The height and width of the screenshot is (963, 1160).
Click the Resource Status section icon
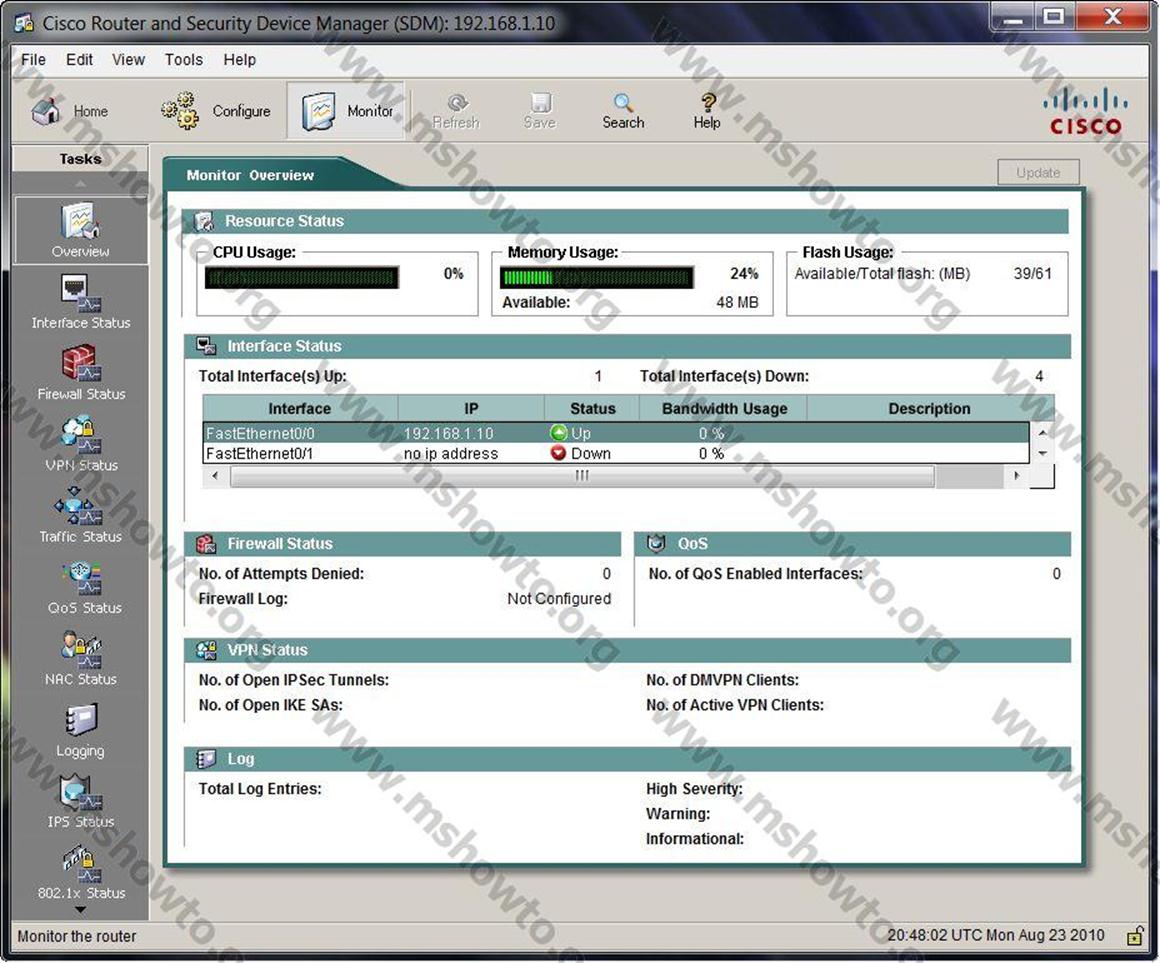click(203, 221)
